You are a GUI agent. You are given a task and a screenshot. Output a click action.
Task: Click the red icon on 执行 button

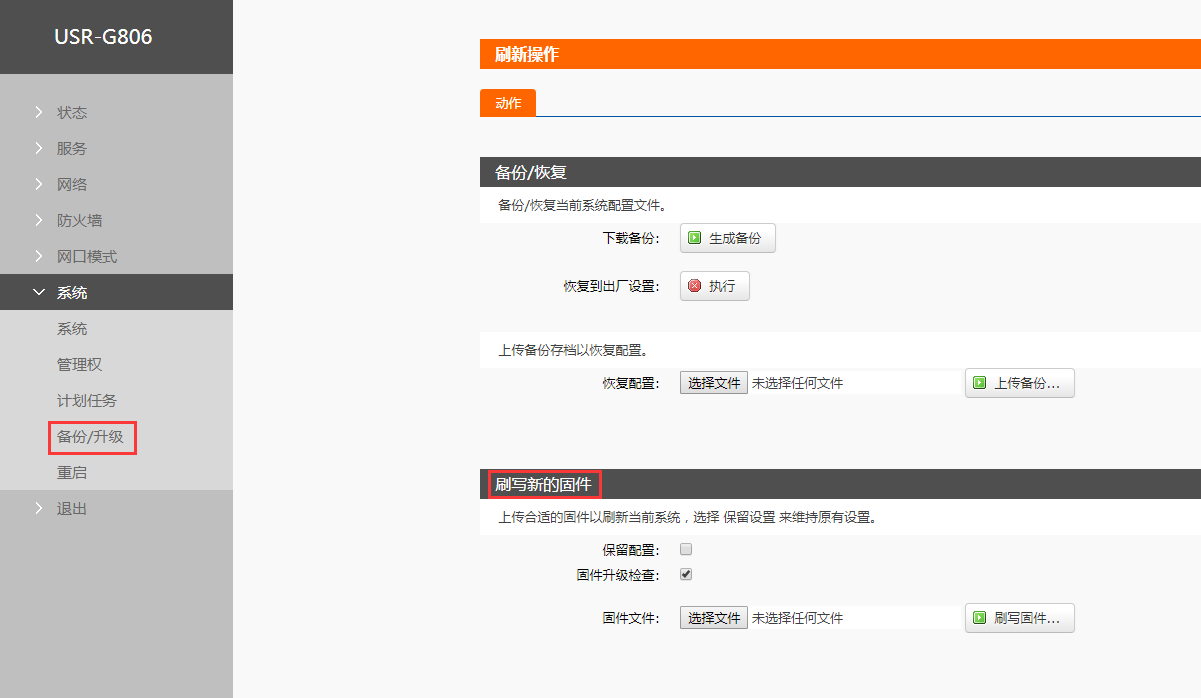[x=695, y=286]
